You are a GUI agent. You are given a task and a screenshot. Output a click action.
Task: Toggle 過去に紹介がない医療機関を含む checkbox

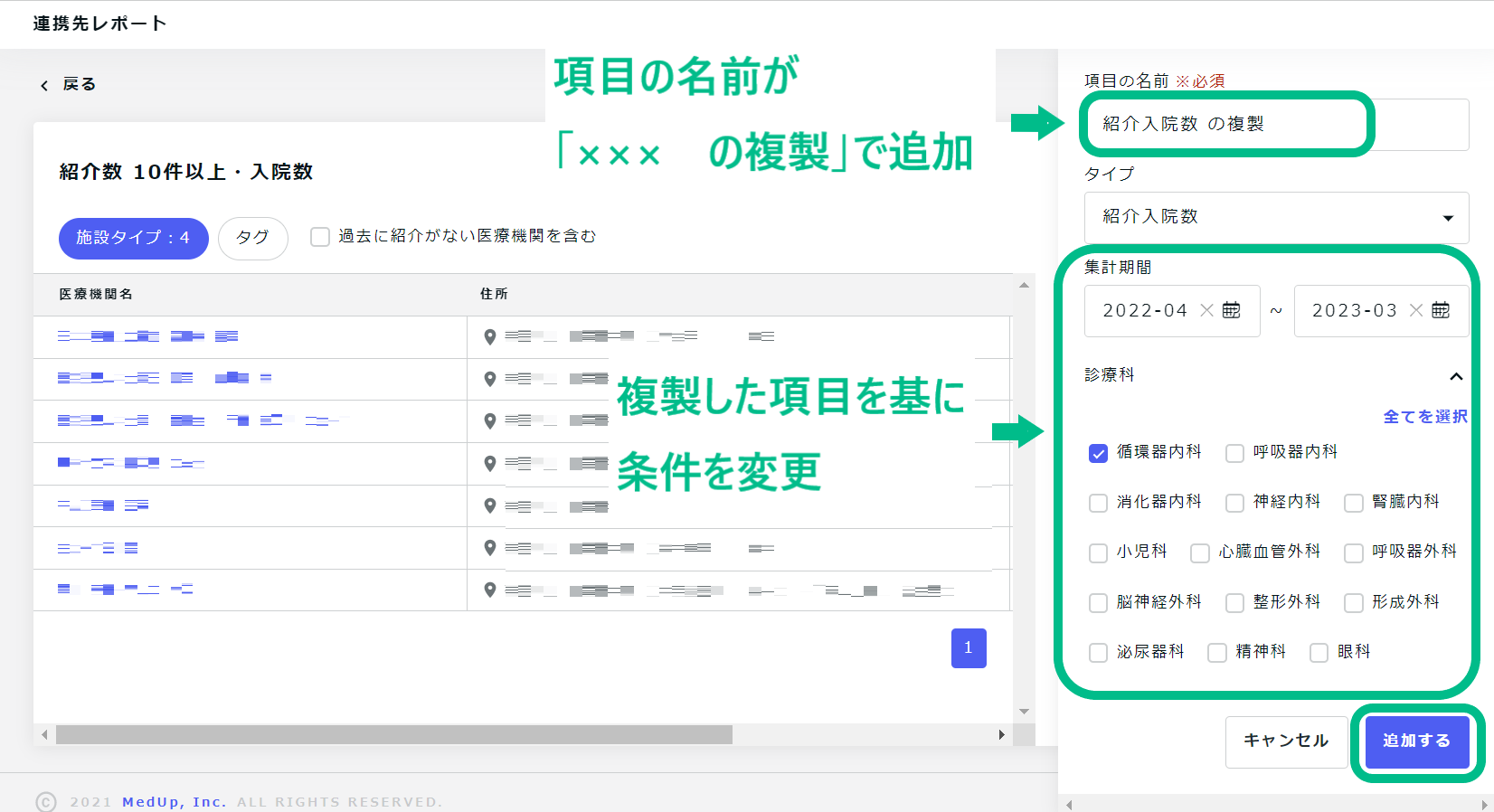pos(320,237)
